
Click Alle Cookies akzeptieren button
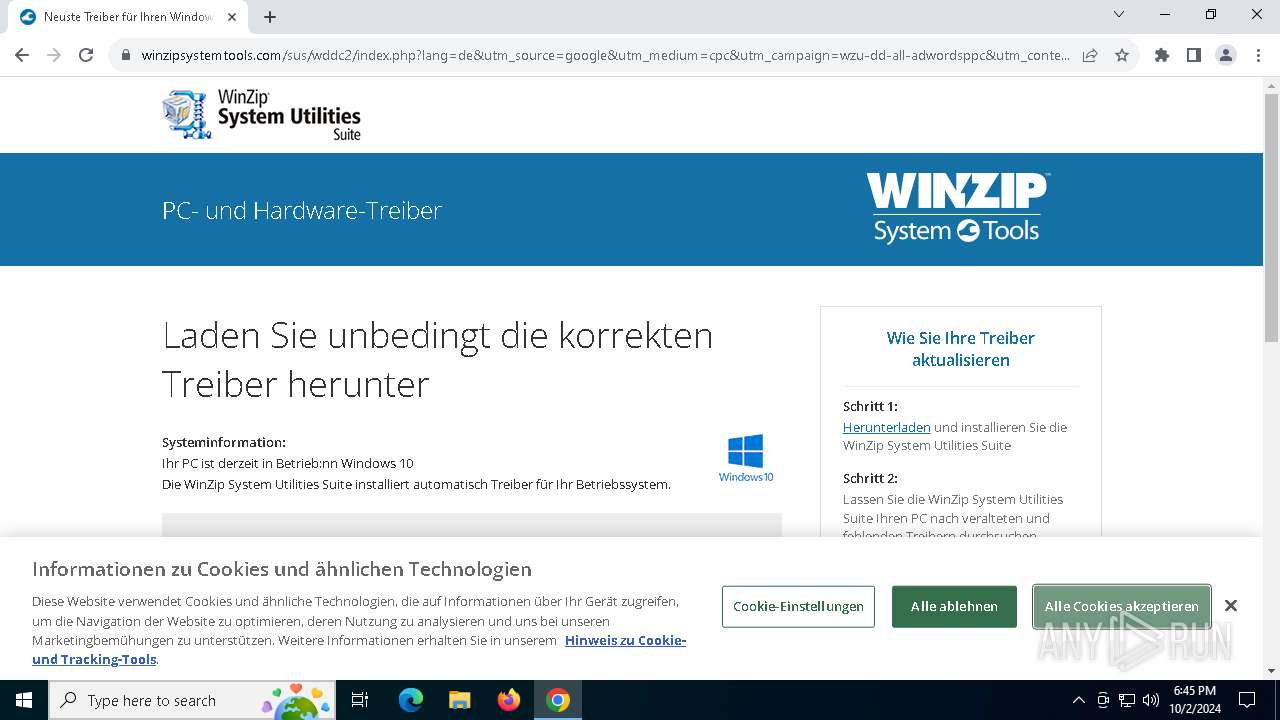click(x=1122, y=607)
